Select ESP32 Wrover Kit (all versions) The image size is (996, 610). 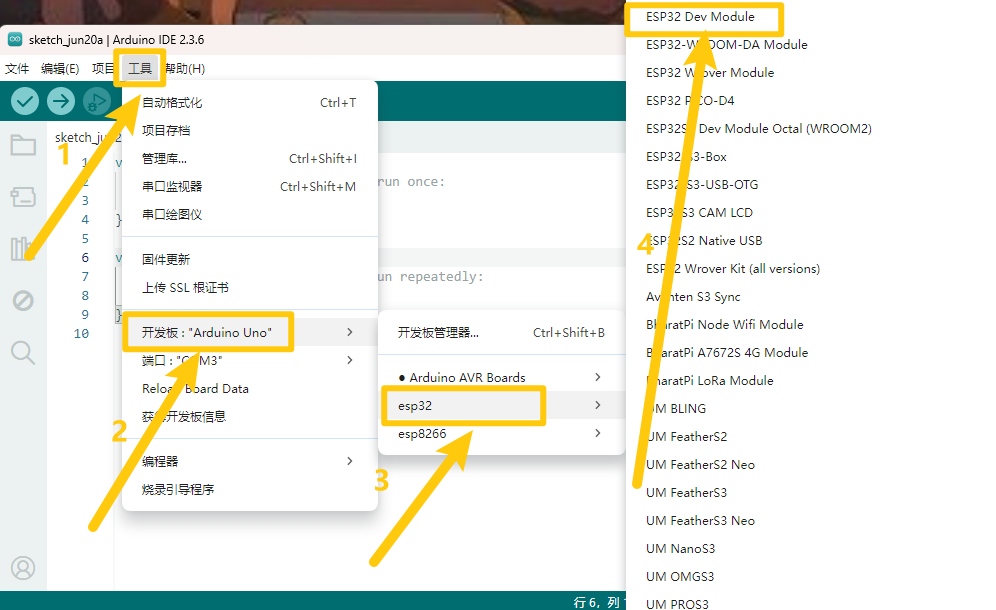point(733,268)
